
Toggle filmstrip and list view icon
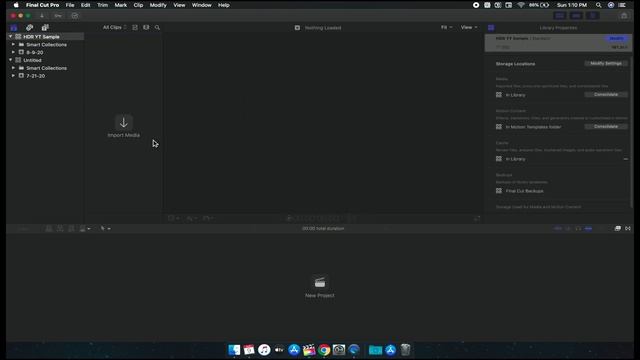[x=135, y=27]
